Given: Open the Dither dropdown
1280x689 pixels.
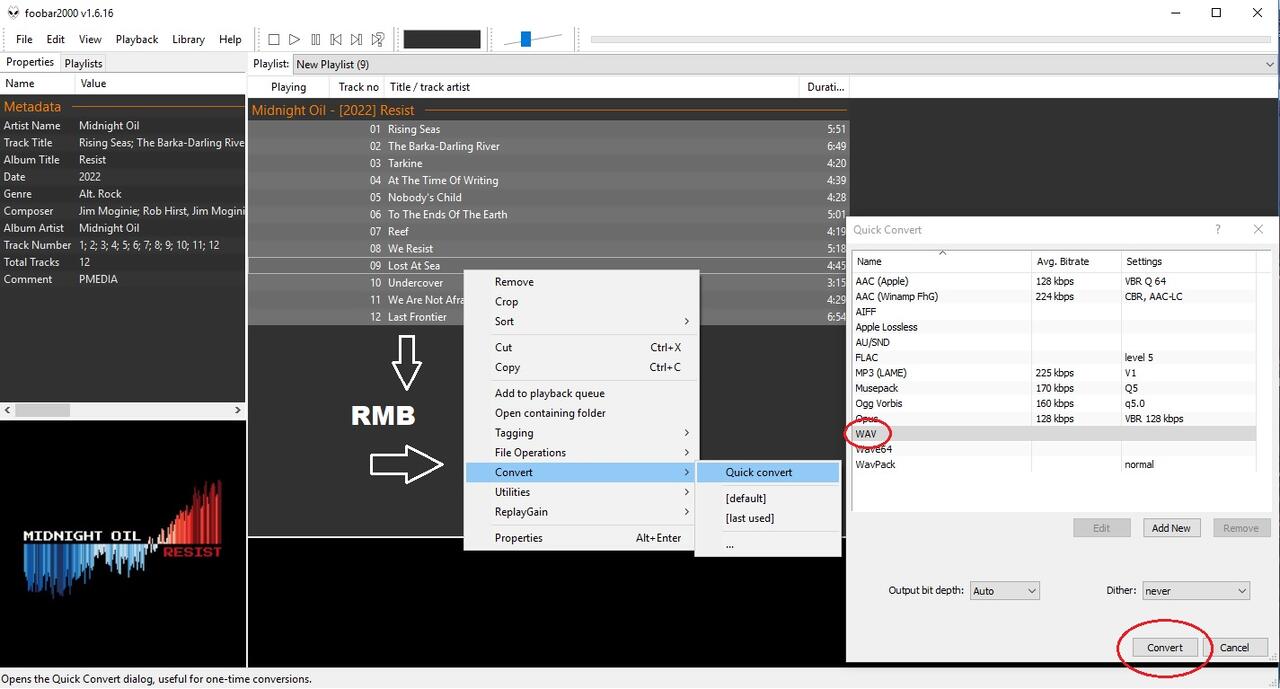Looking at the screenshot, I should pyautogui.click(x=1196, y=591).
